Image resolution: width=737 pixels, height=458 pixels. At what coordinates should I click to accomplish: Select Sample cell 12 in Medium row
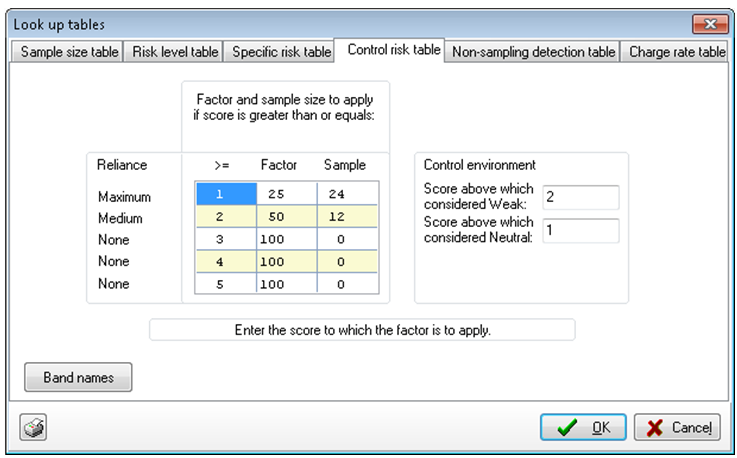point(347,216)
